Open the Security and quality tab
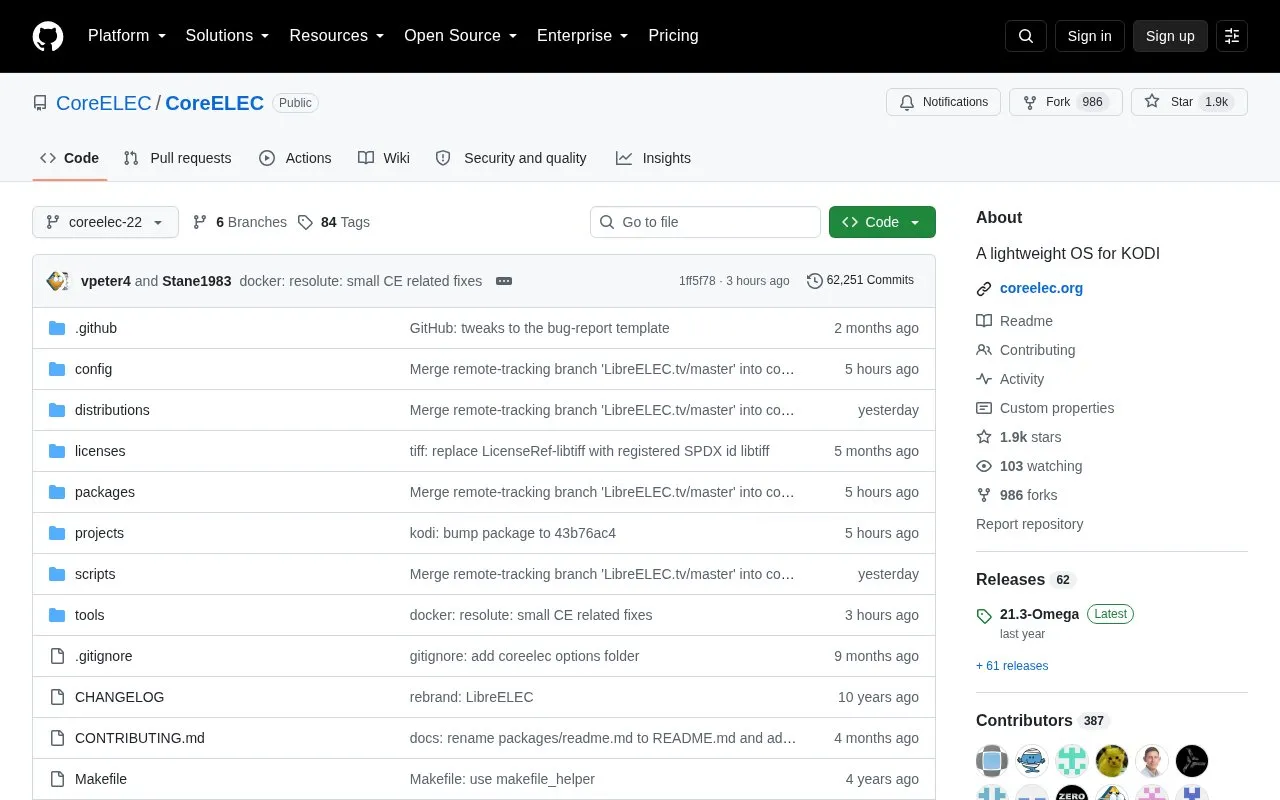This screenshot has width=1280, height=800. click(x=512, y=158)
